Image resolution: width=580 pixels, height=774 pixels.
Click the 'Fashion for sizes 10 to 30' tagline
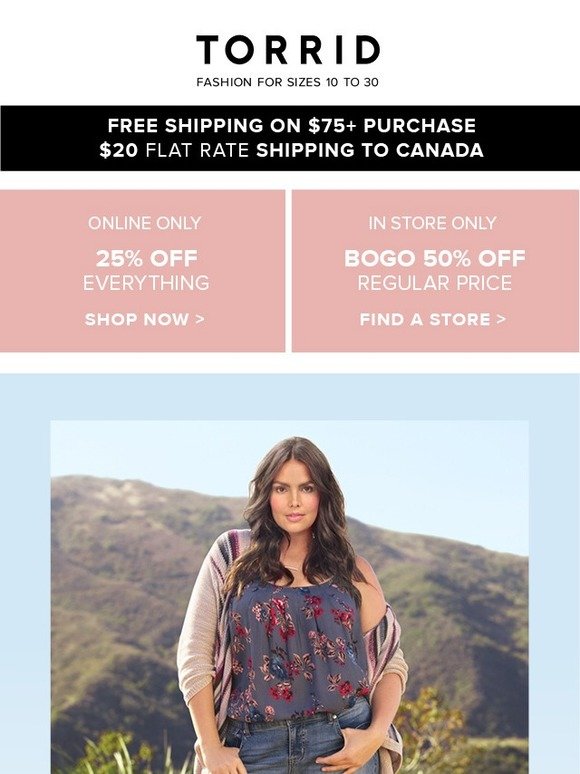click(x=287, y=82)
